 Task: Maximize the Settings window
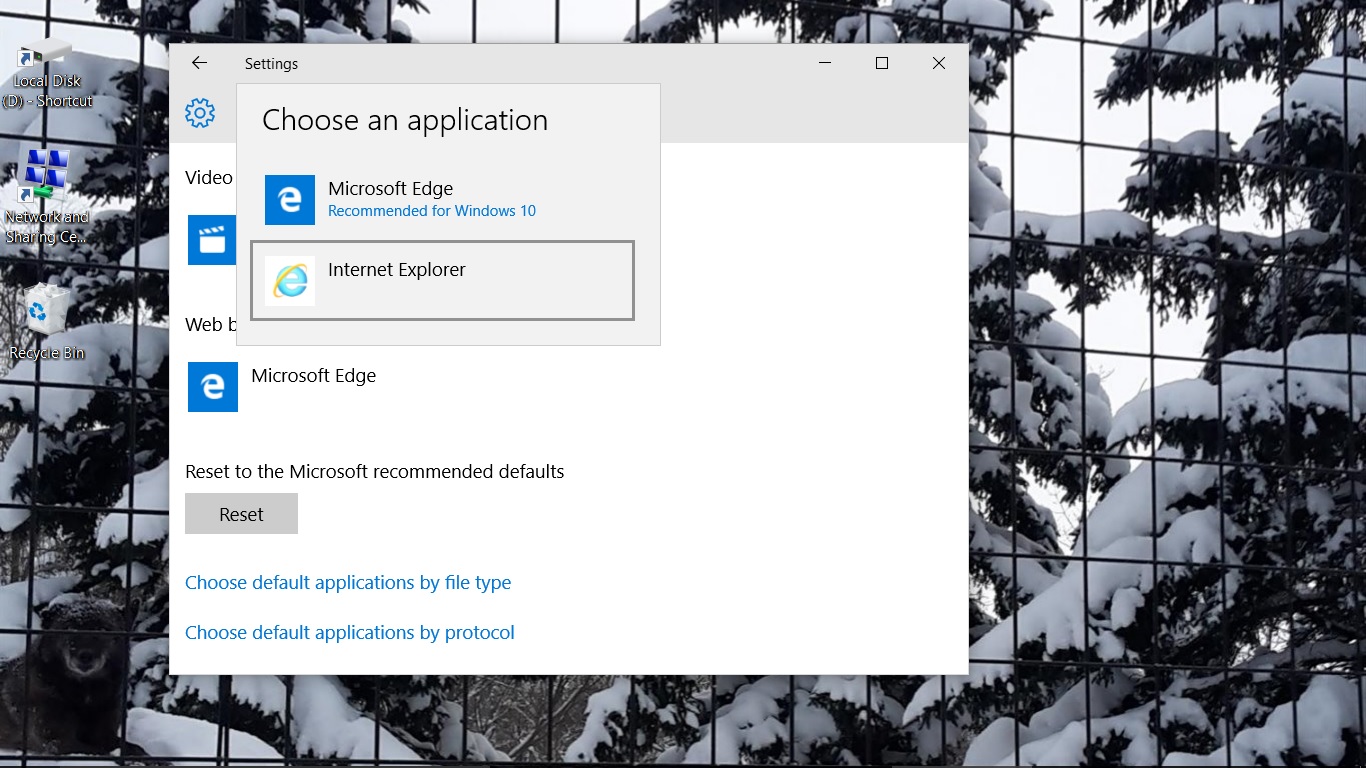[x=882, y=63]
